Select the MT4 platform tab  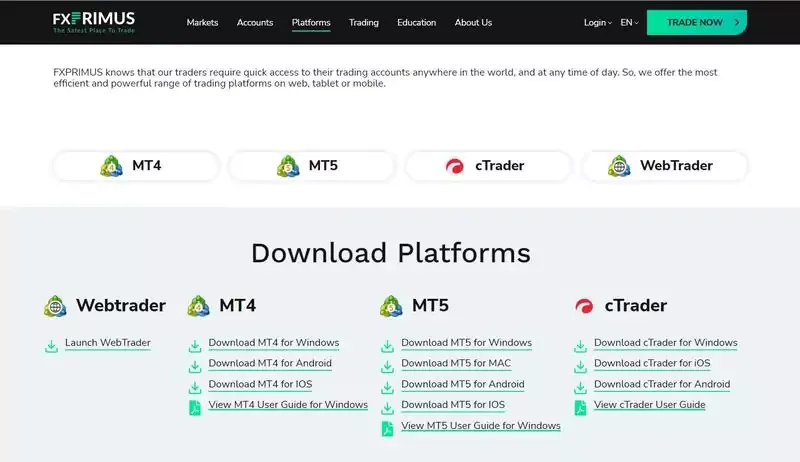[136, 166]
